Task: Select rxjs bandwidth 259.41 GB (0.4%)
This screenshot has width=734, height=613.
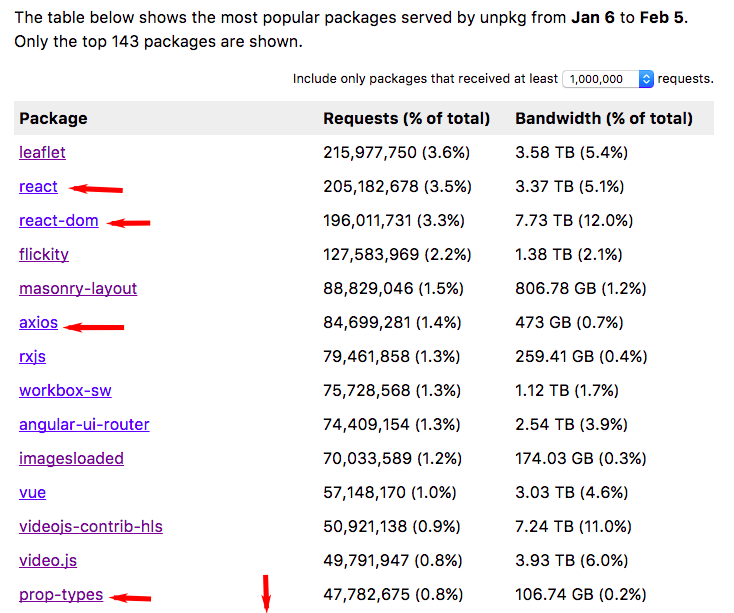Action: click(x=581, y=357)
